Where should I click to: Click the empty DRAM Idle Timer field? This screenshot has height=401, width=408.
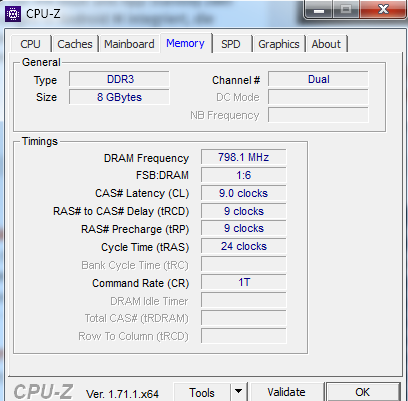[x=243, y=300]
